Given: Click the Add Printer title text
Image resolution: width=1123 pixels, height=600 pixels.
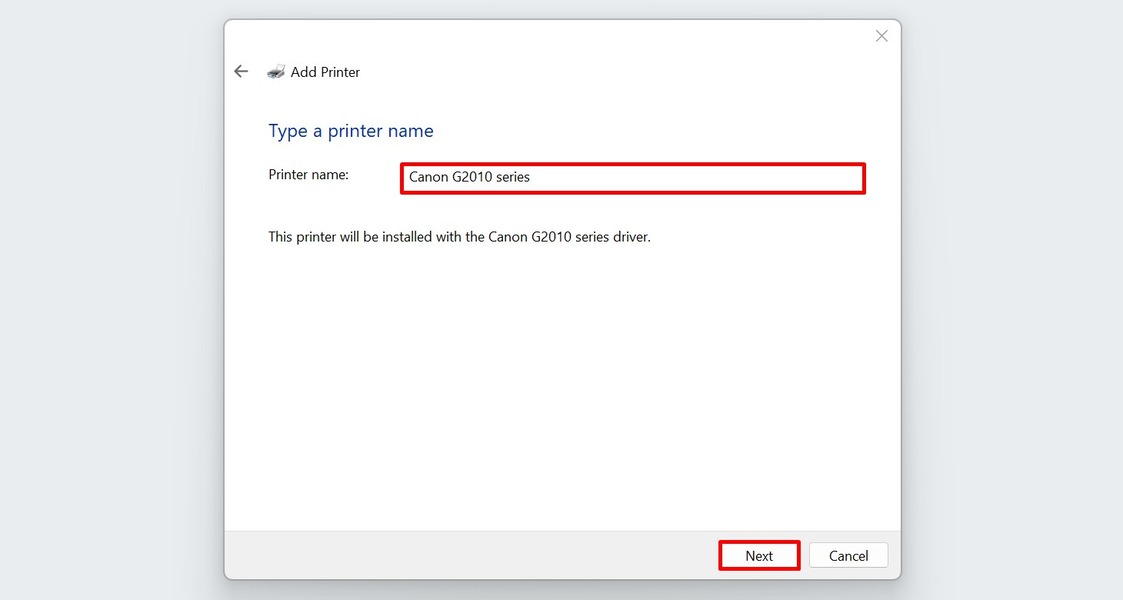Looking at the screenshot, I should (x=325, y=71).
